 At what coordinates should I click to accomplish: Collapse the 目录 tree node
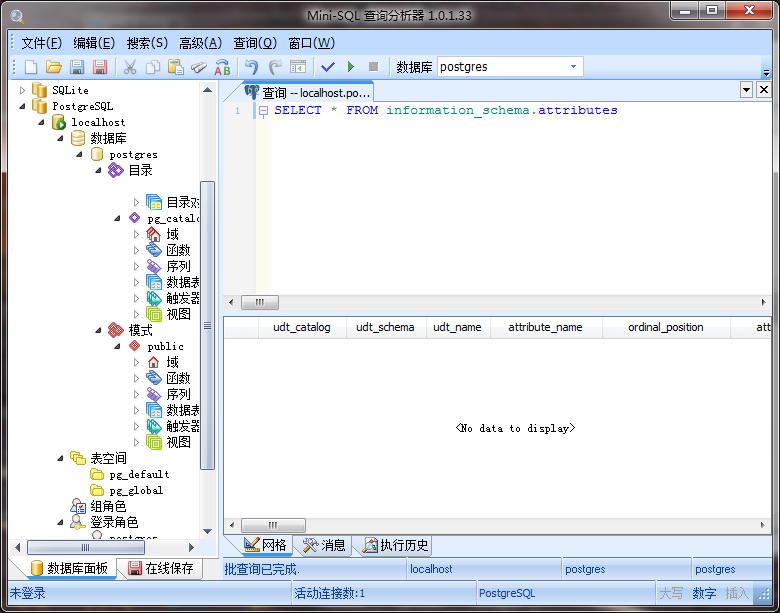click(99, 171)
